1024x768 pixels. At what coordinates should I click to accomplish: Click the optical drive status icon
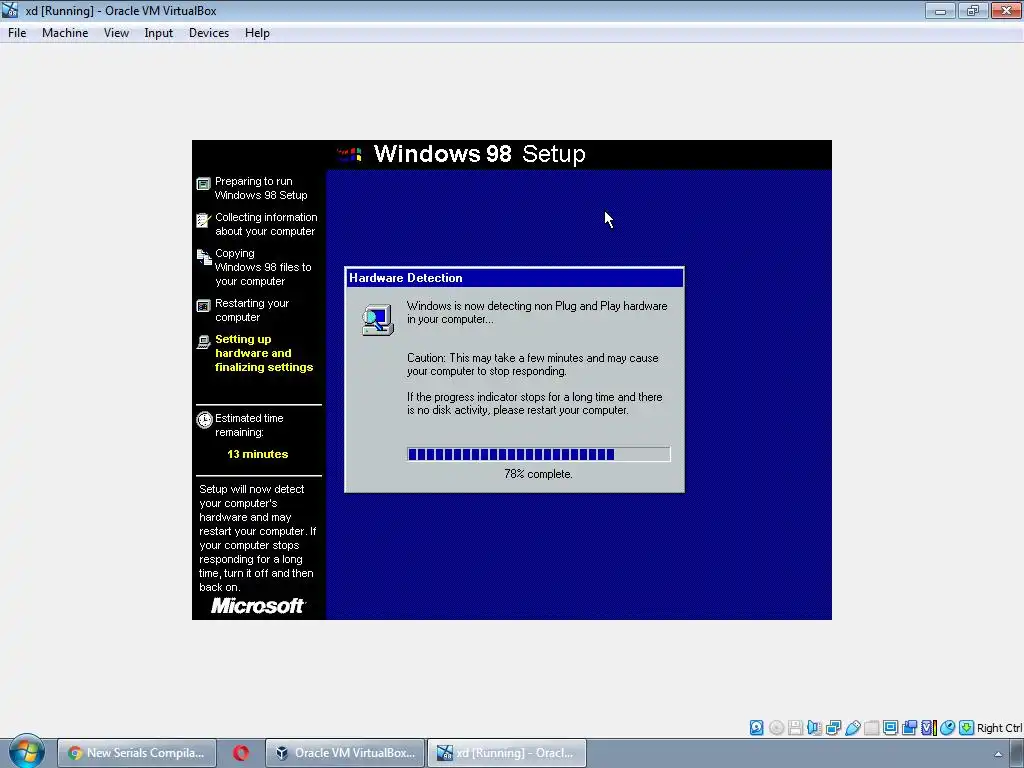point(776,728)
